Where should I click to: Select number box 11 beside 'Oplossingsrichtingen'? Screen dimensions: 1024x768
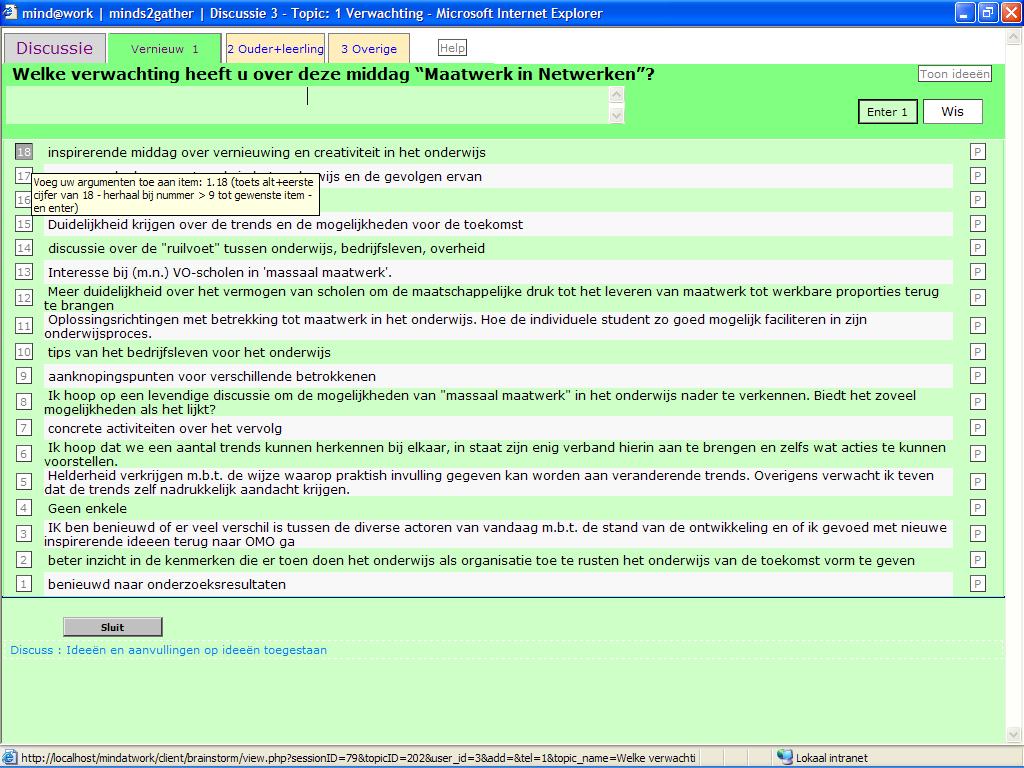[24, 326]
